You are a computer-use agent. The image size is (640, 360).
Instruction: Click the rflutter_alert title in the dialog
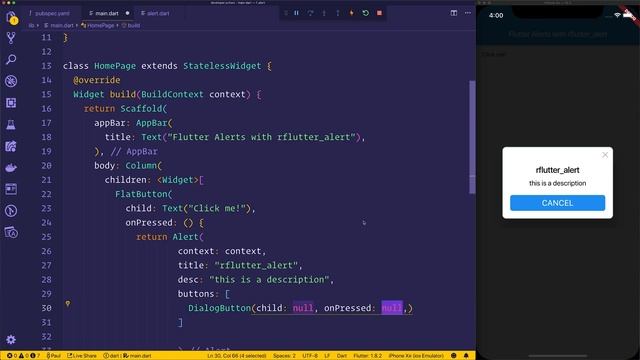pyautogui.click(x=557, y=170)
